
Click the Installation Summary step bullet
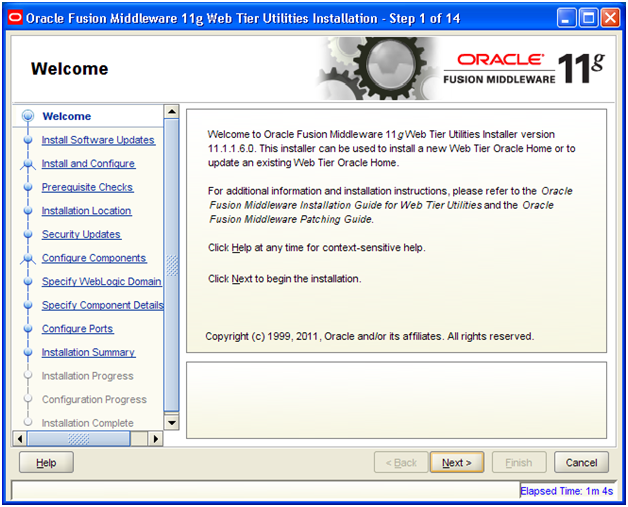pyautogui.click(x=28, y=352)
